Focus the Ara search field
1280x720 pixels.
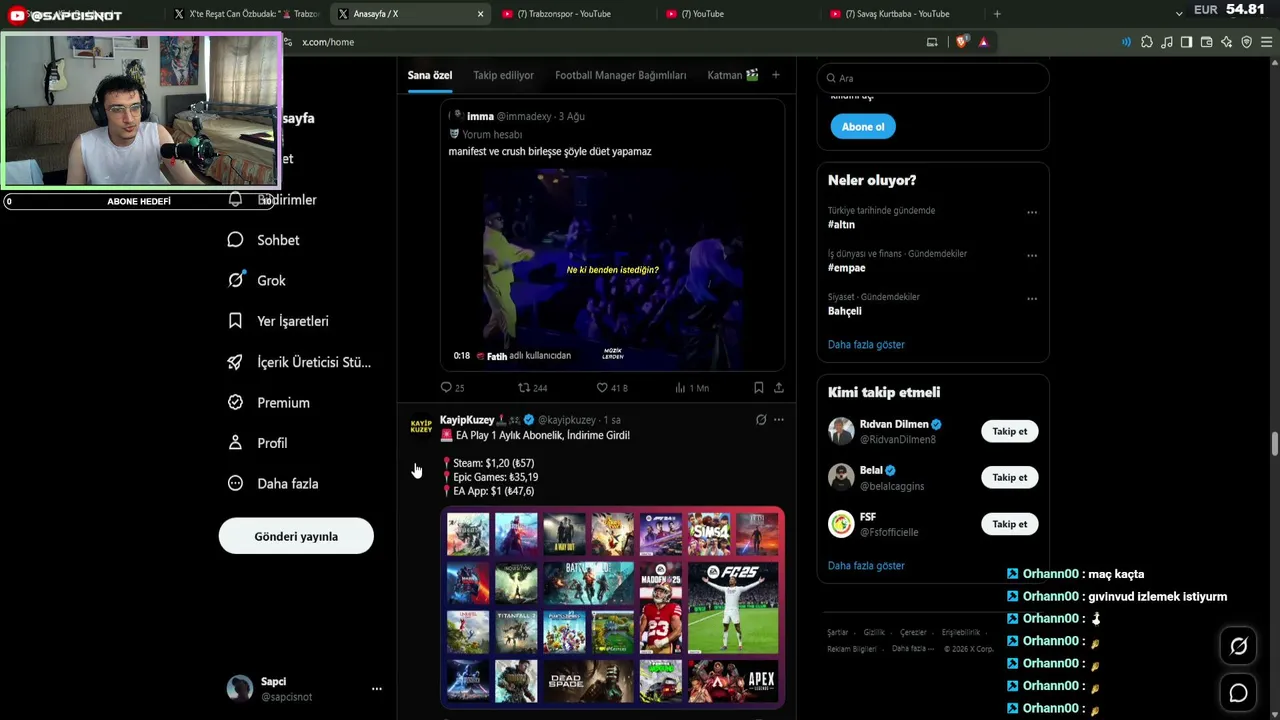click(x=933, y=78)
